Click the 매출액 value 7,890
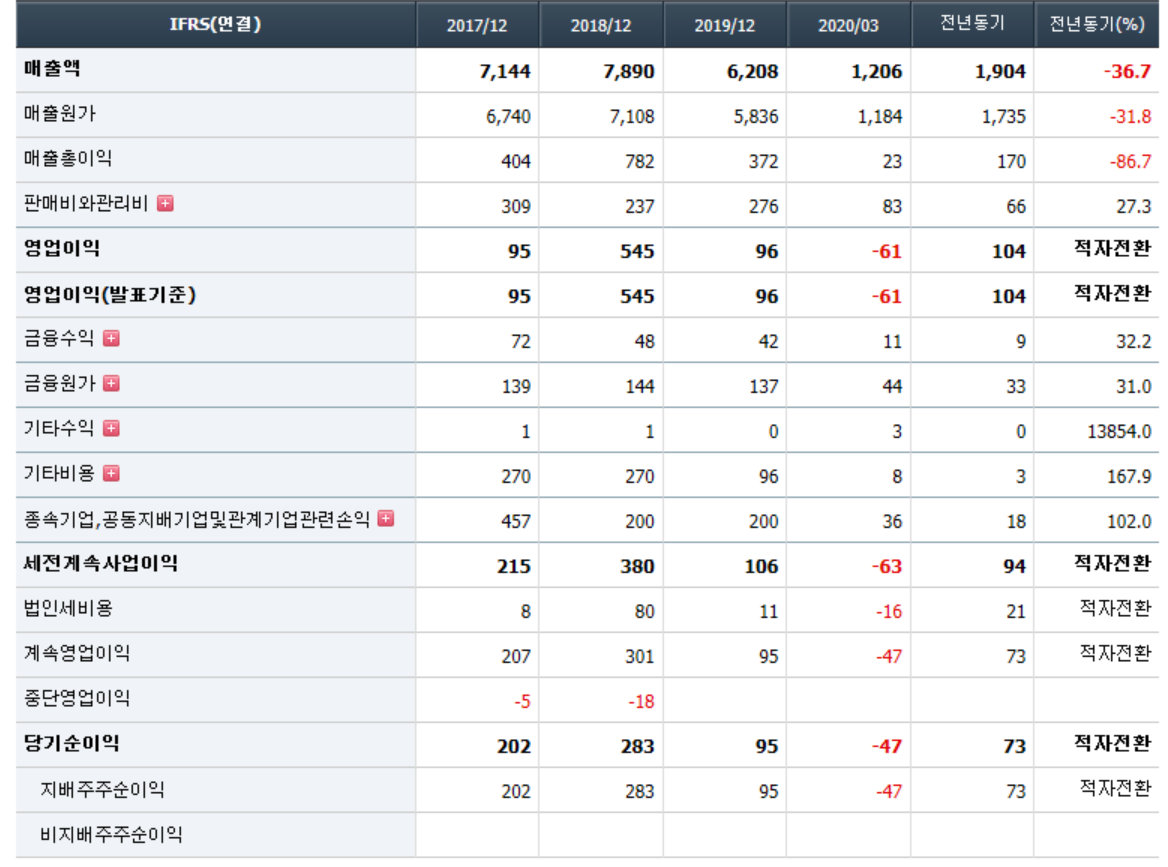 tap(629, 72)
